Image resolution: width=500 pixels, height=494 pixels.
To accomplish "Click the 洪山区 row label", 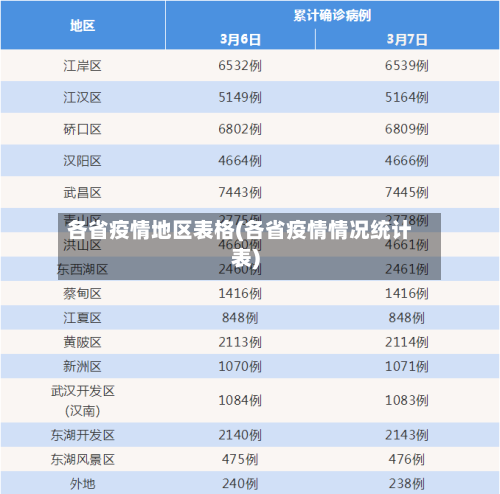I will click(x=82, y=245).
